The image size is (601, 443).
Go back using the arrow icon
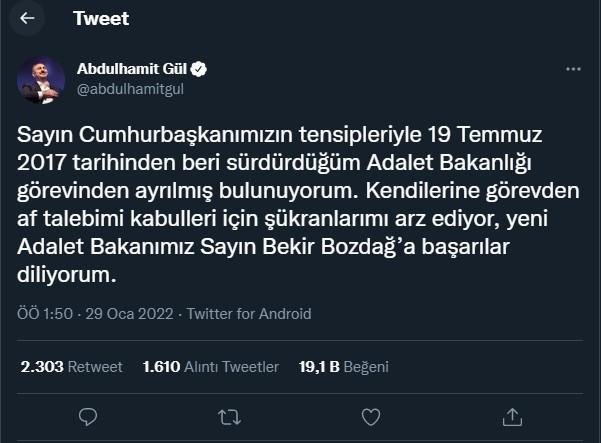[x=27, y=19]
